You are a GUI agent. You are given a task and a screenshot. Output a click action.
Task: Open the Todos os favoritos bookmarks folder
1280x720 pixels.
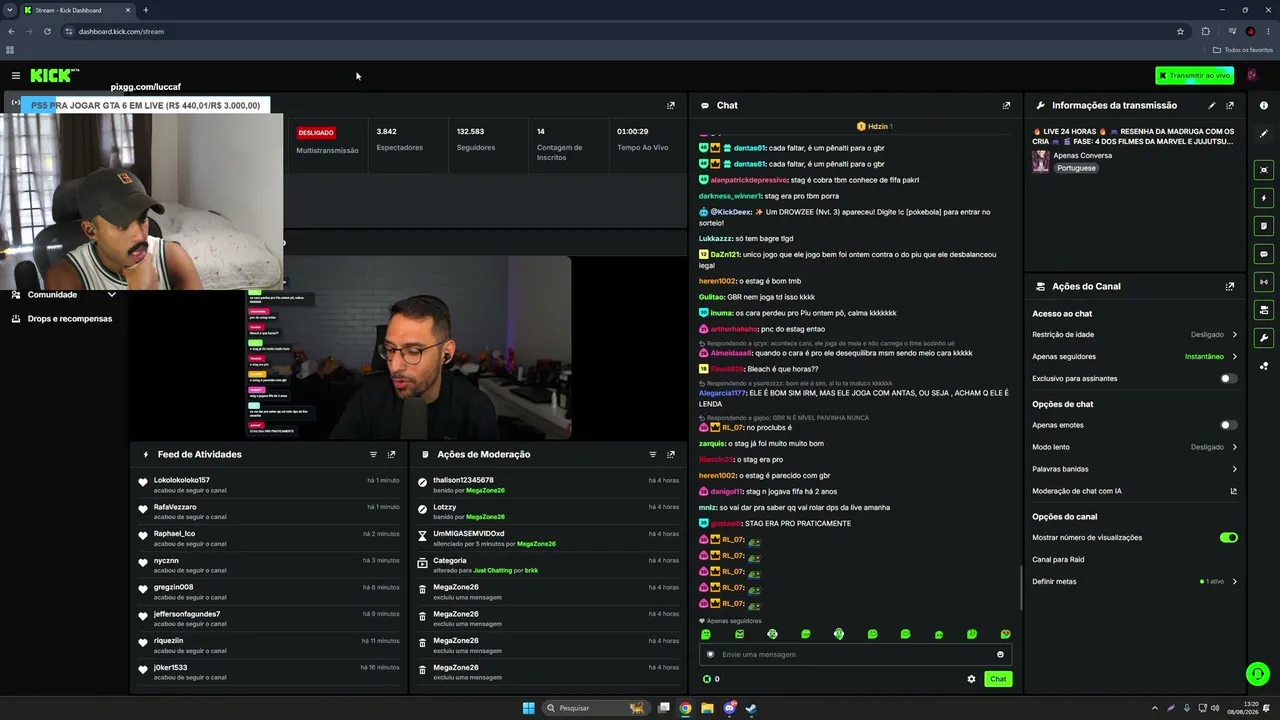coord(1242,50)
